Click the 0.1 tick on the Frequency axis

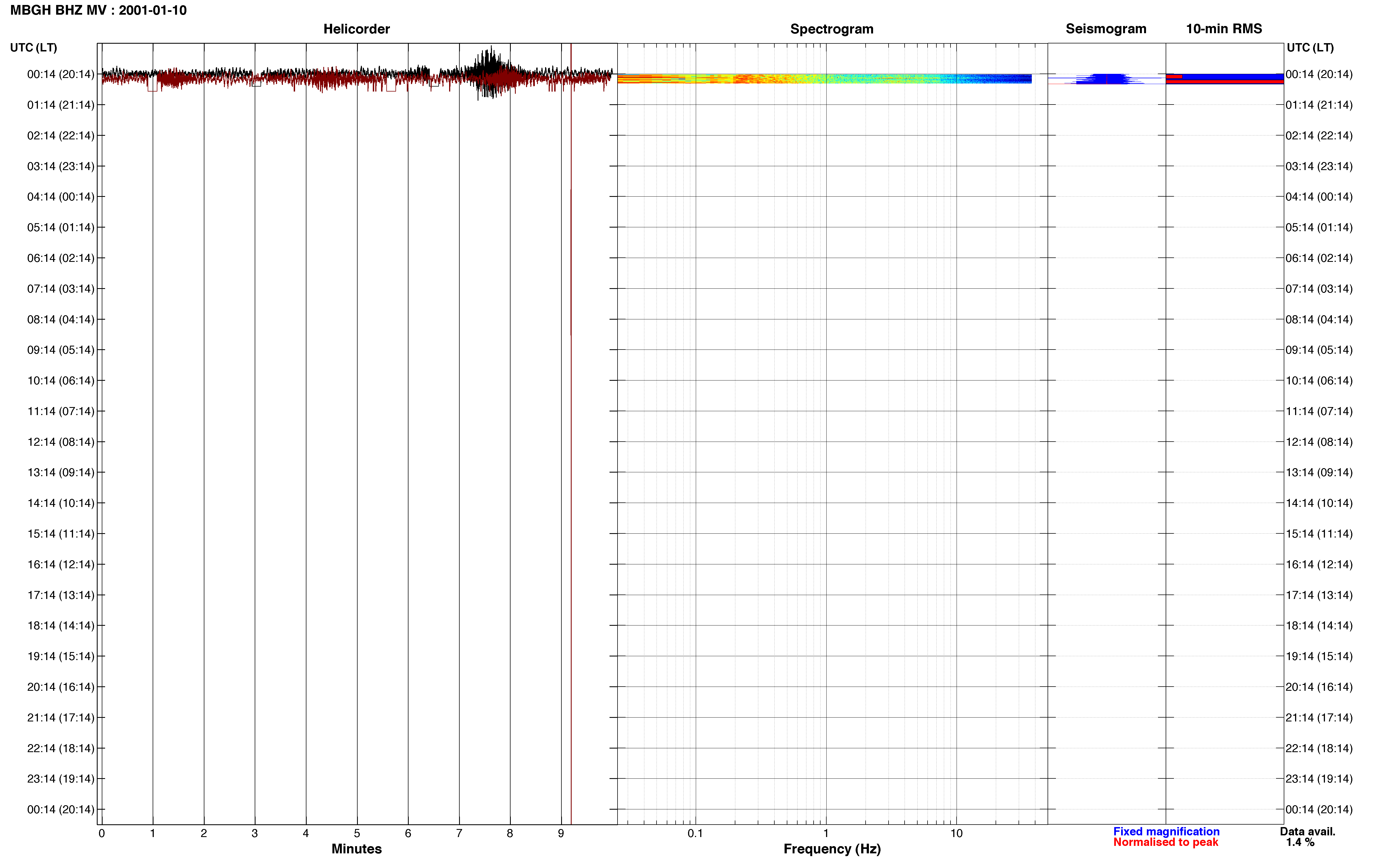695,833
